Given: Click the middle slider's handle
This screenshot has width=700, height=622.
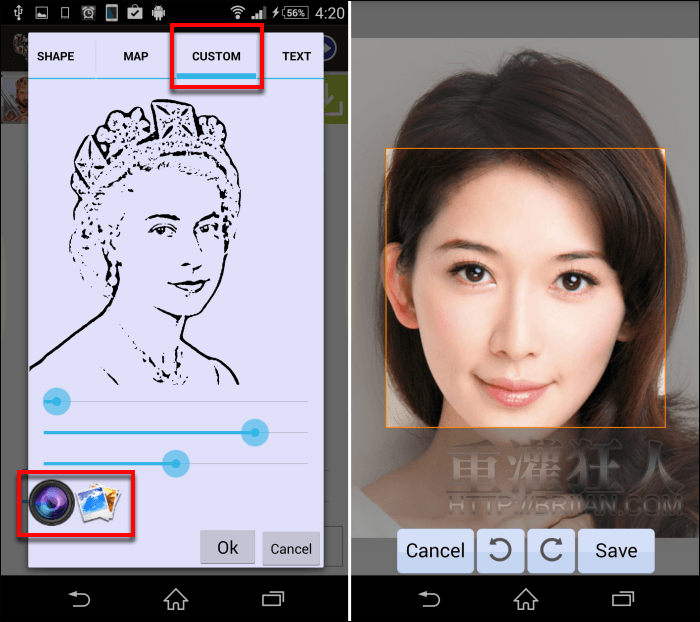Looking at the screenshot, I should tap(255, 432).
